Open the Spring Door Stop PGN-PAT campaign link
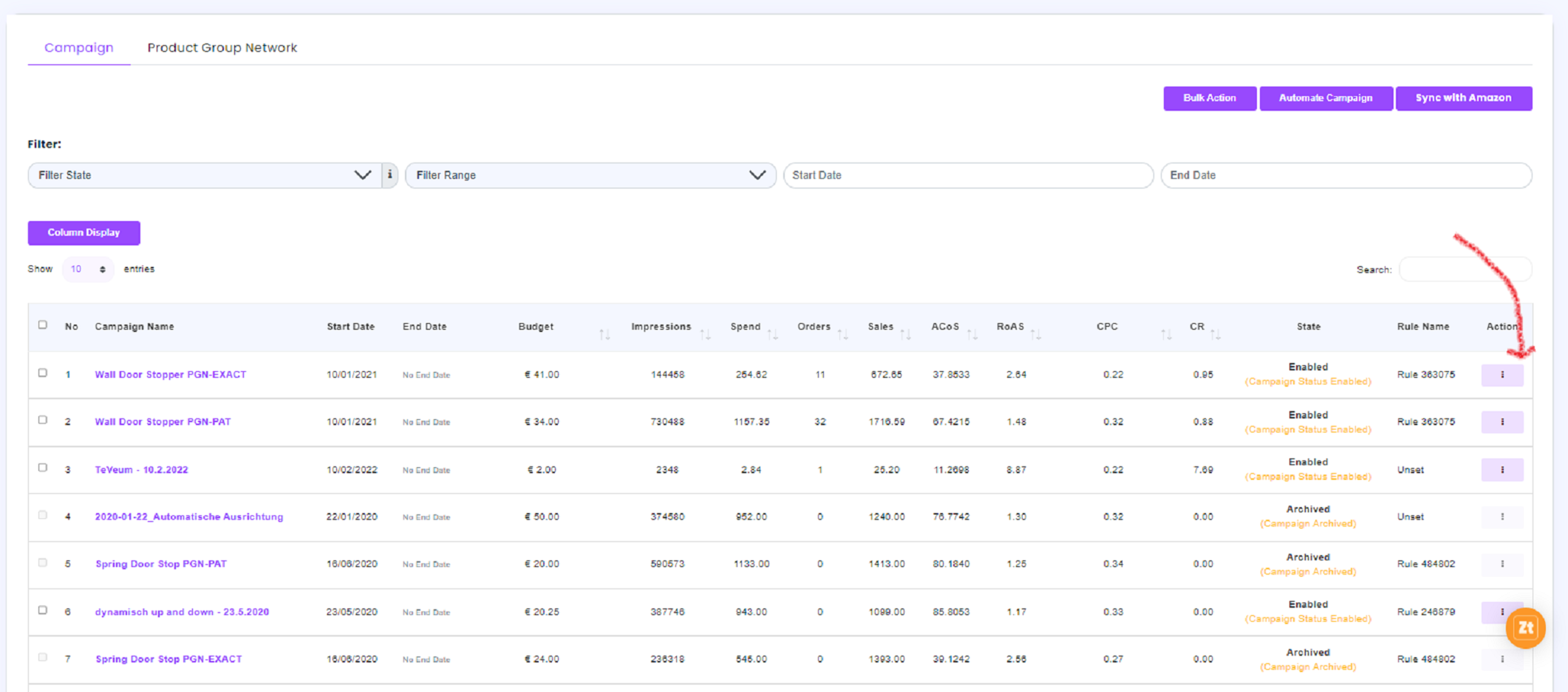The image size is (1568, 692). coord(161,564)
